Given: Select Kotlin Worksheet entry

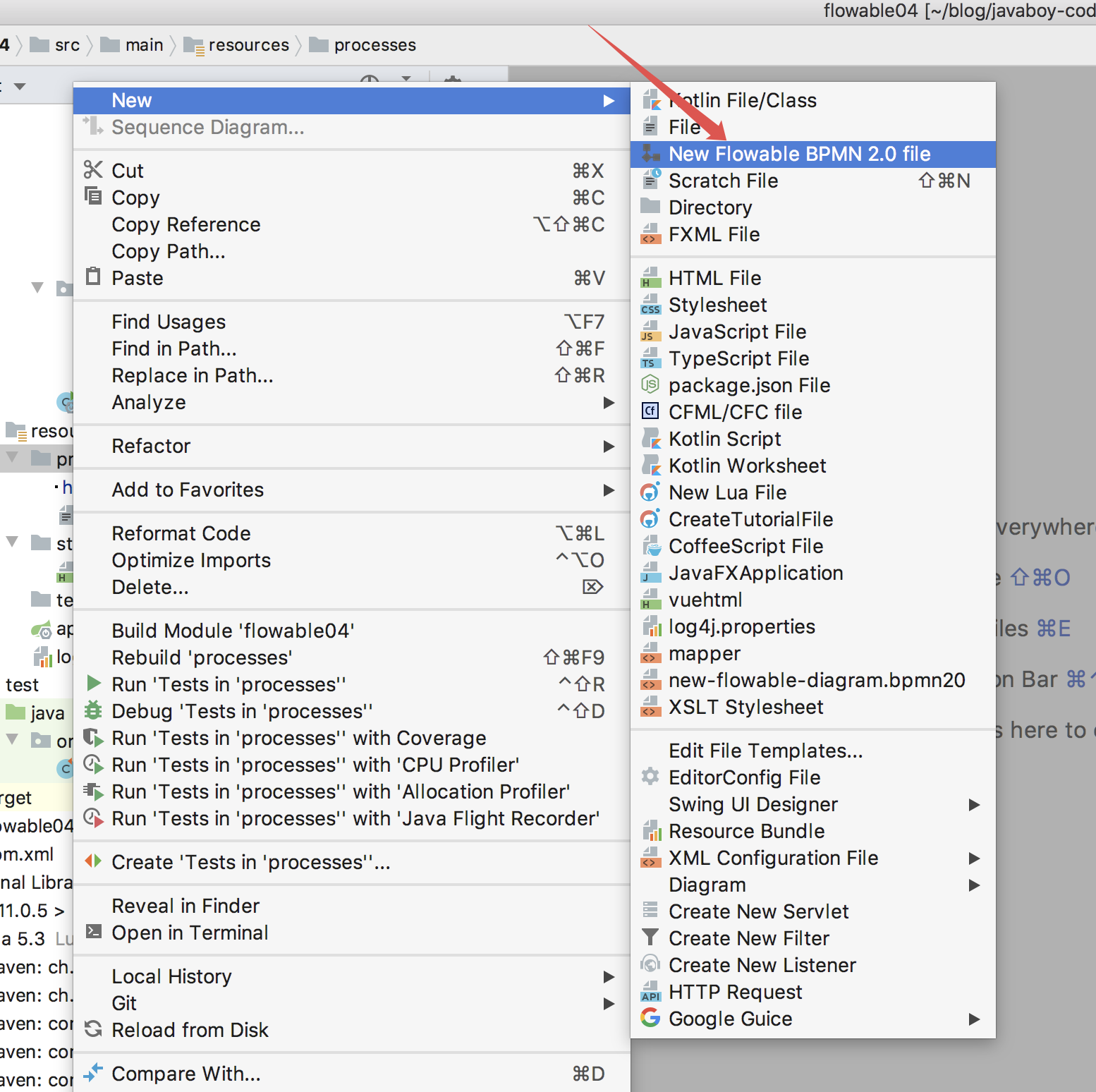Looking at the screenshot, I should pyautogui.click(x=812, y=466).
